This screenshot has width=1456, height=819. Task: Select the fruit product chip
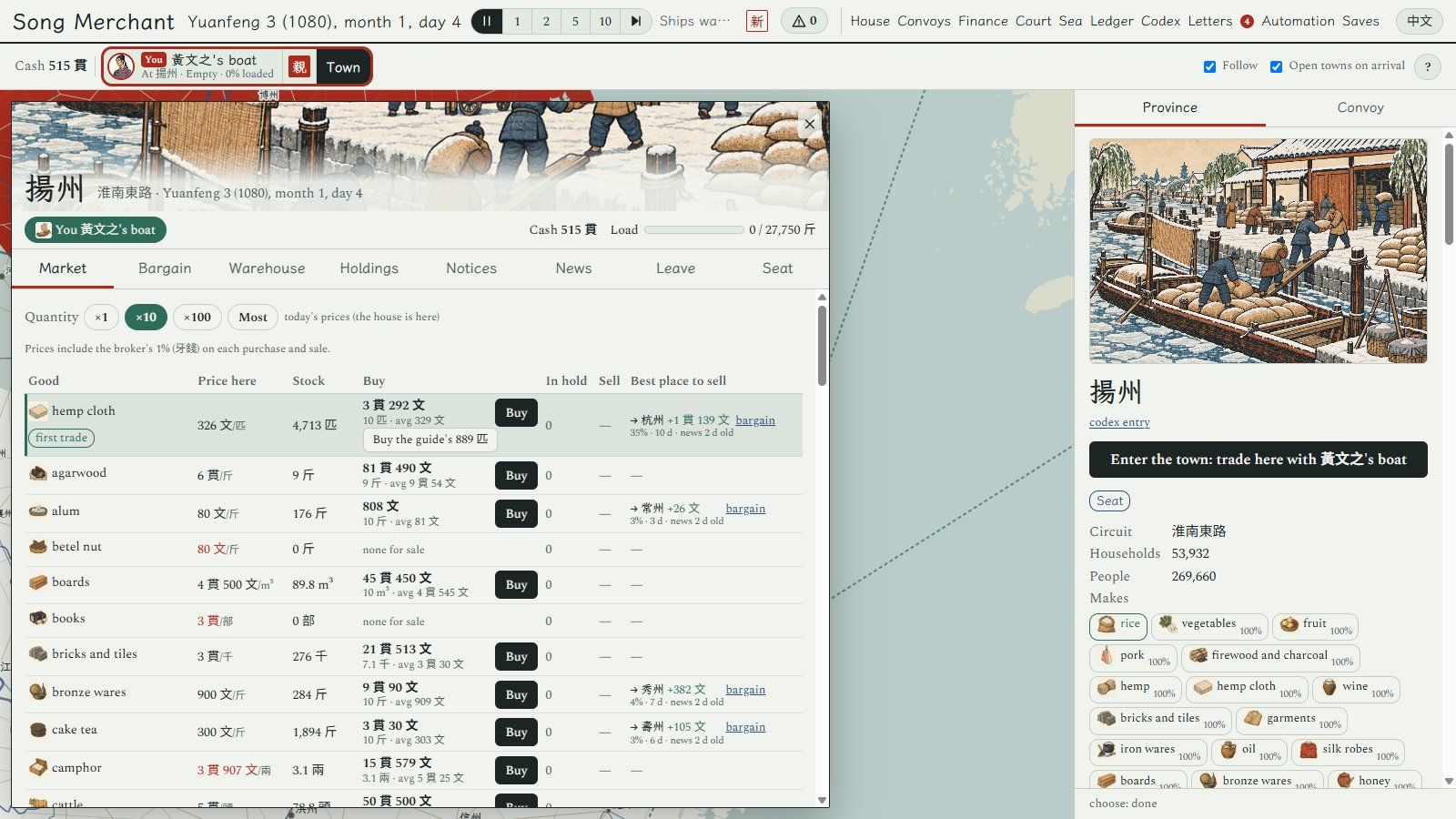click(1315, 626)
